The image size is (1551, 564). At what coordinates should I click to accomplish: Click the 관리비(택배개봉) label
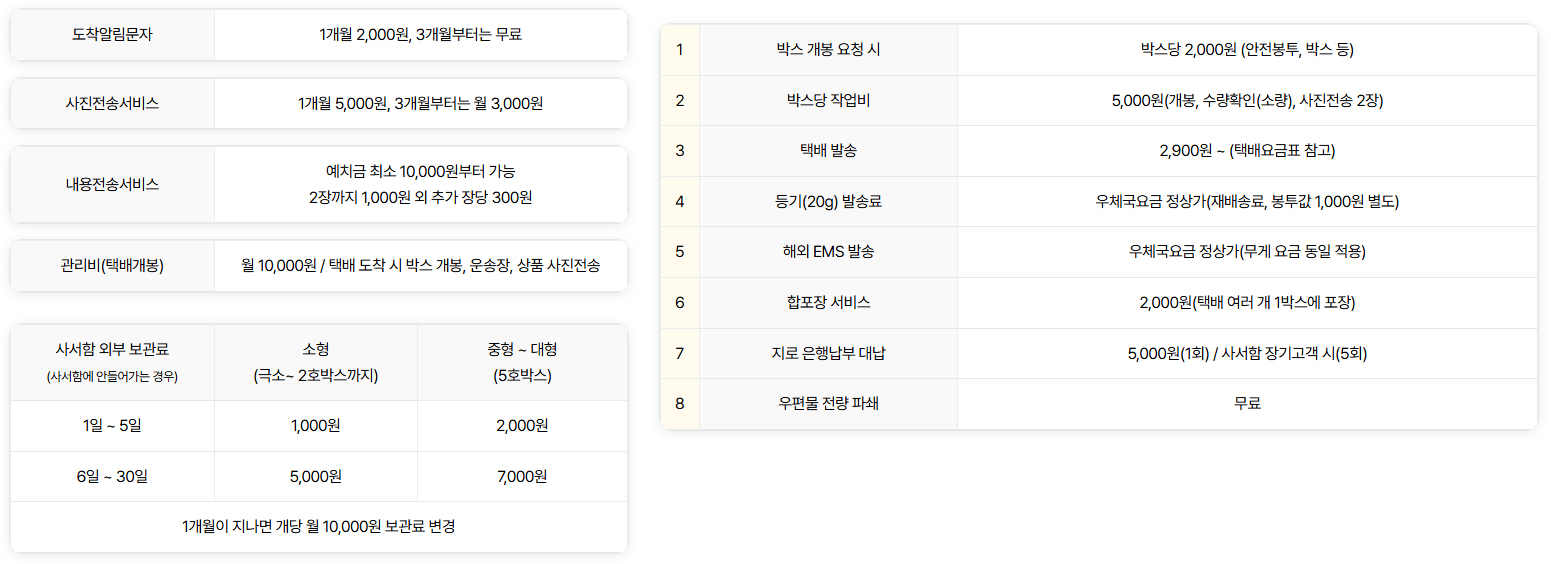[x=112, y=265]
